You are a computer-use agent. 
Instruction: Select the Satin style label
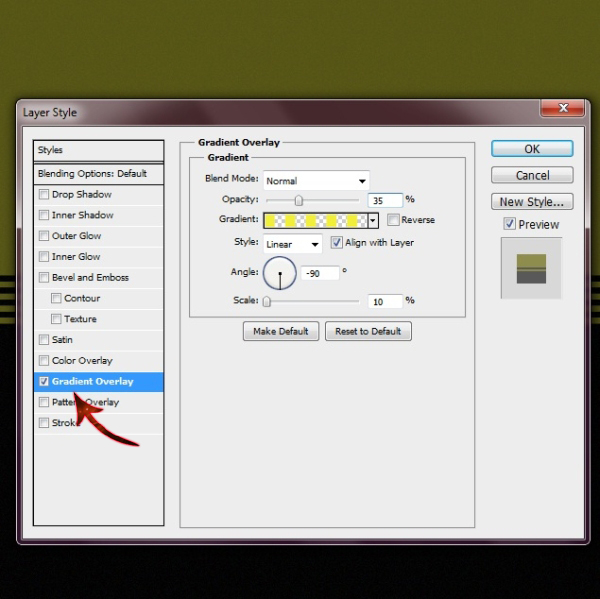(x=62, y=339)
